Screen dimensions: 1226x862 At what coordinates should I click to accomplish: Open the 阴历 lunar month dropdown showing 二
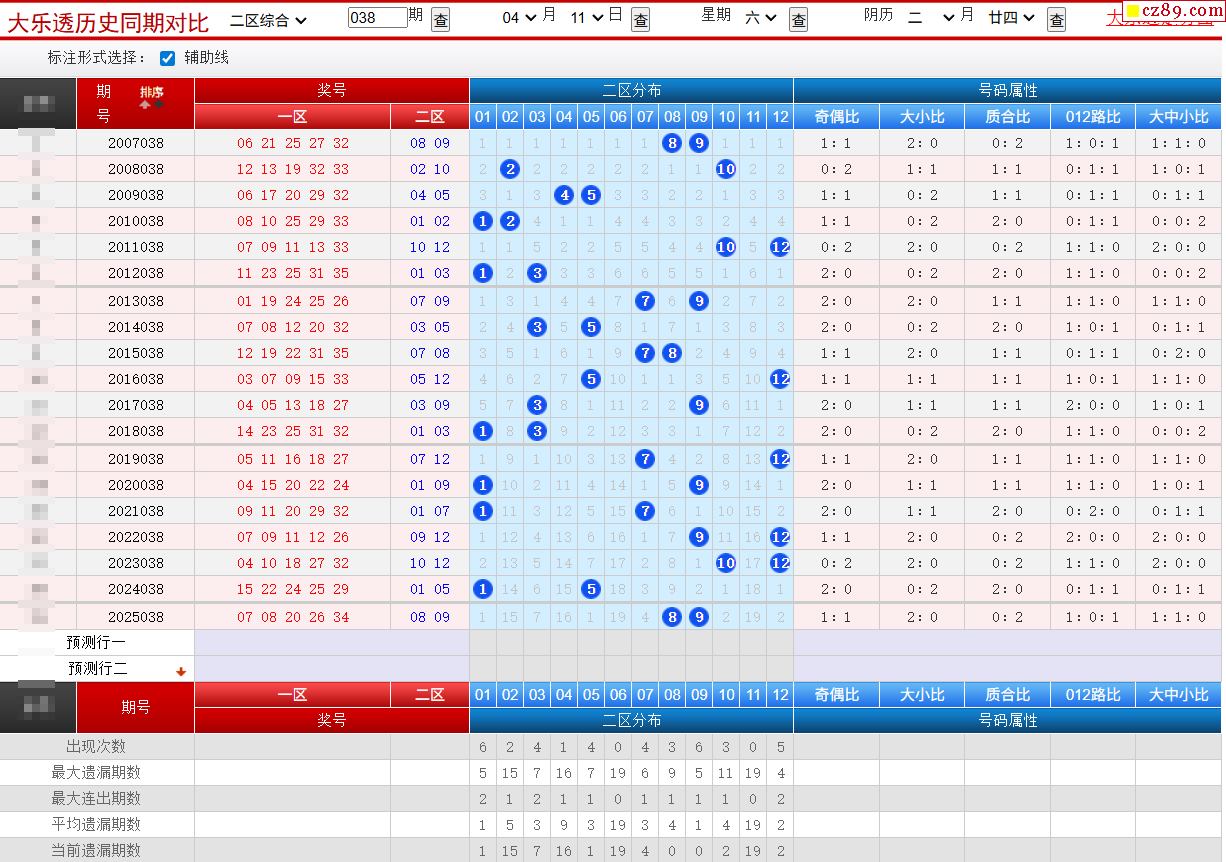pos(931,17)
